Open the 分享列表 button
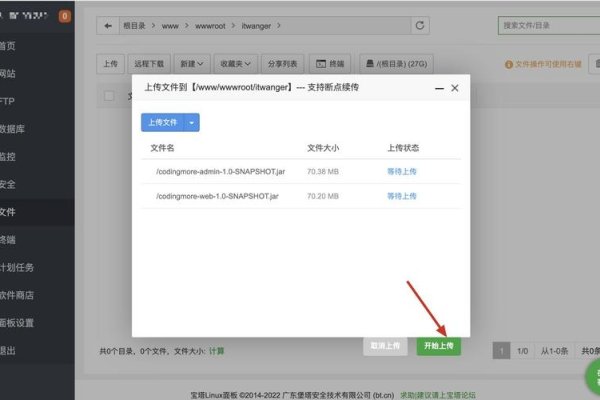 [x=282, y=64]
